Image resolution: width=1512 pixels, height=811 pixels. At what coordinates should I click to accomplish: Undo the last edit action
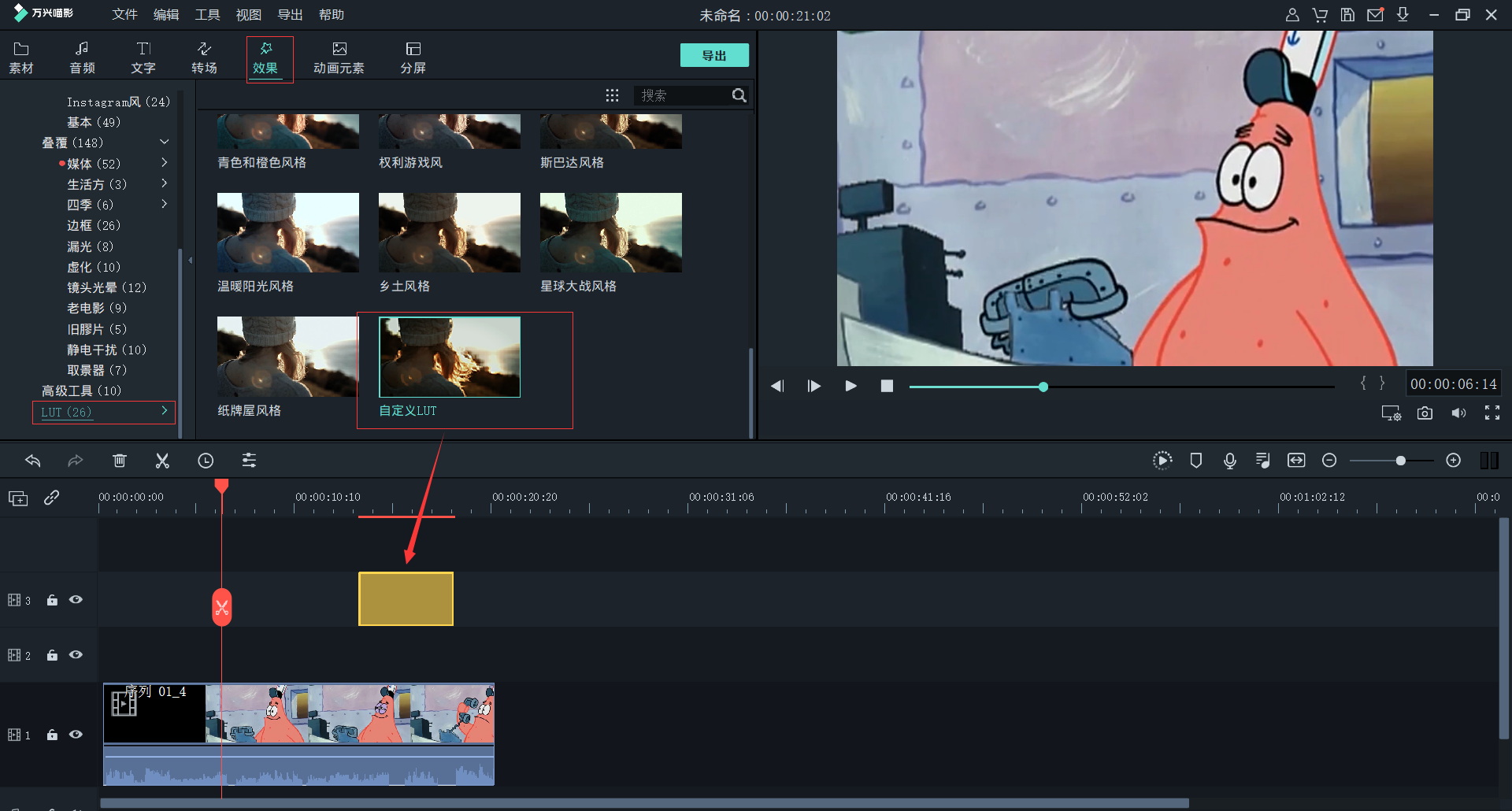pyautogui.click(x=33, y=461)
